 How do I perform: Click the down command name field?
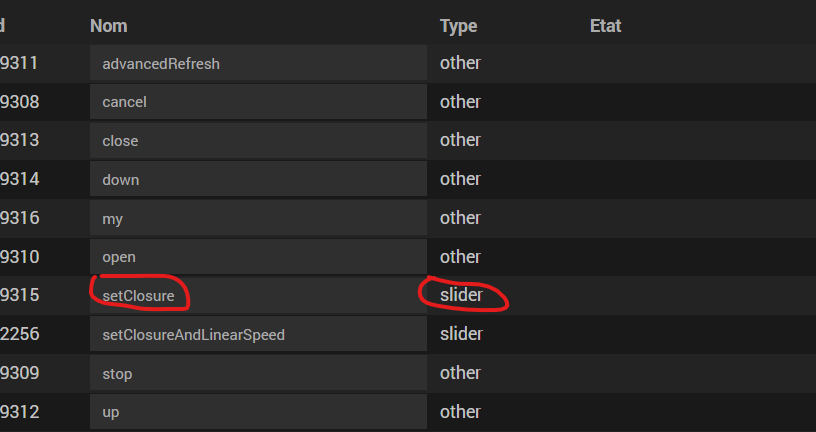coord(258,180)
